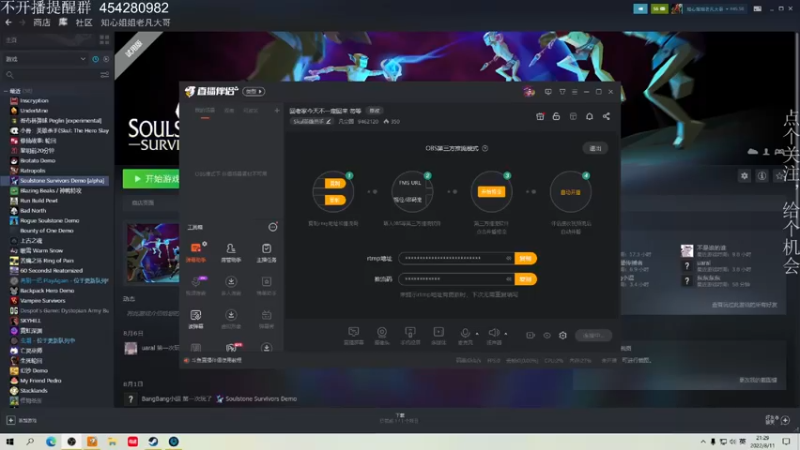The height and width of the screenshot is (450, 800).
Task: Open Steam from Windows taskbar
Action: coord(153,442)
